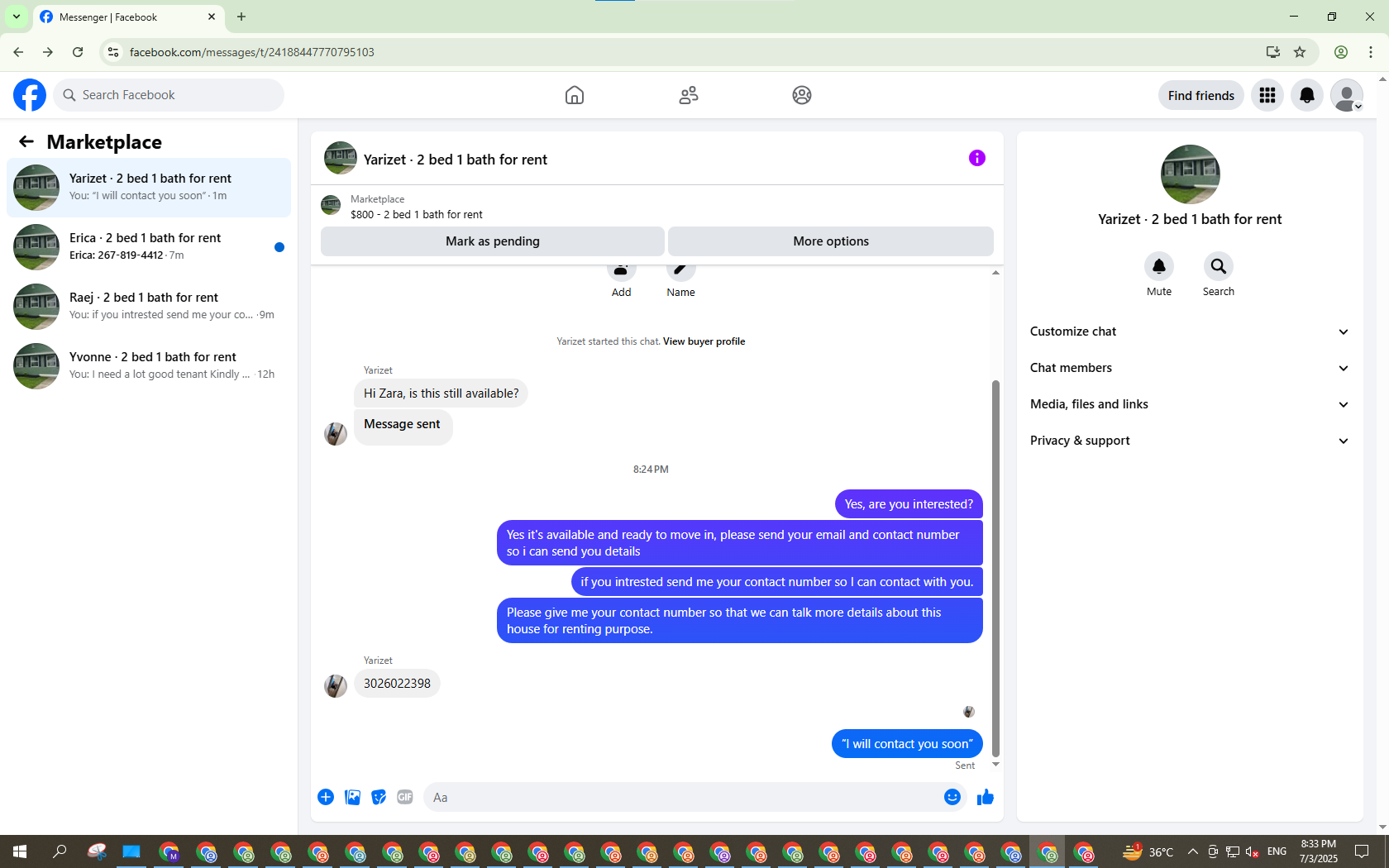
Task: Click the message bubble '3026022398'
Action: (x=397, y=684)
